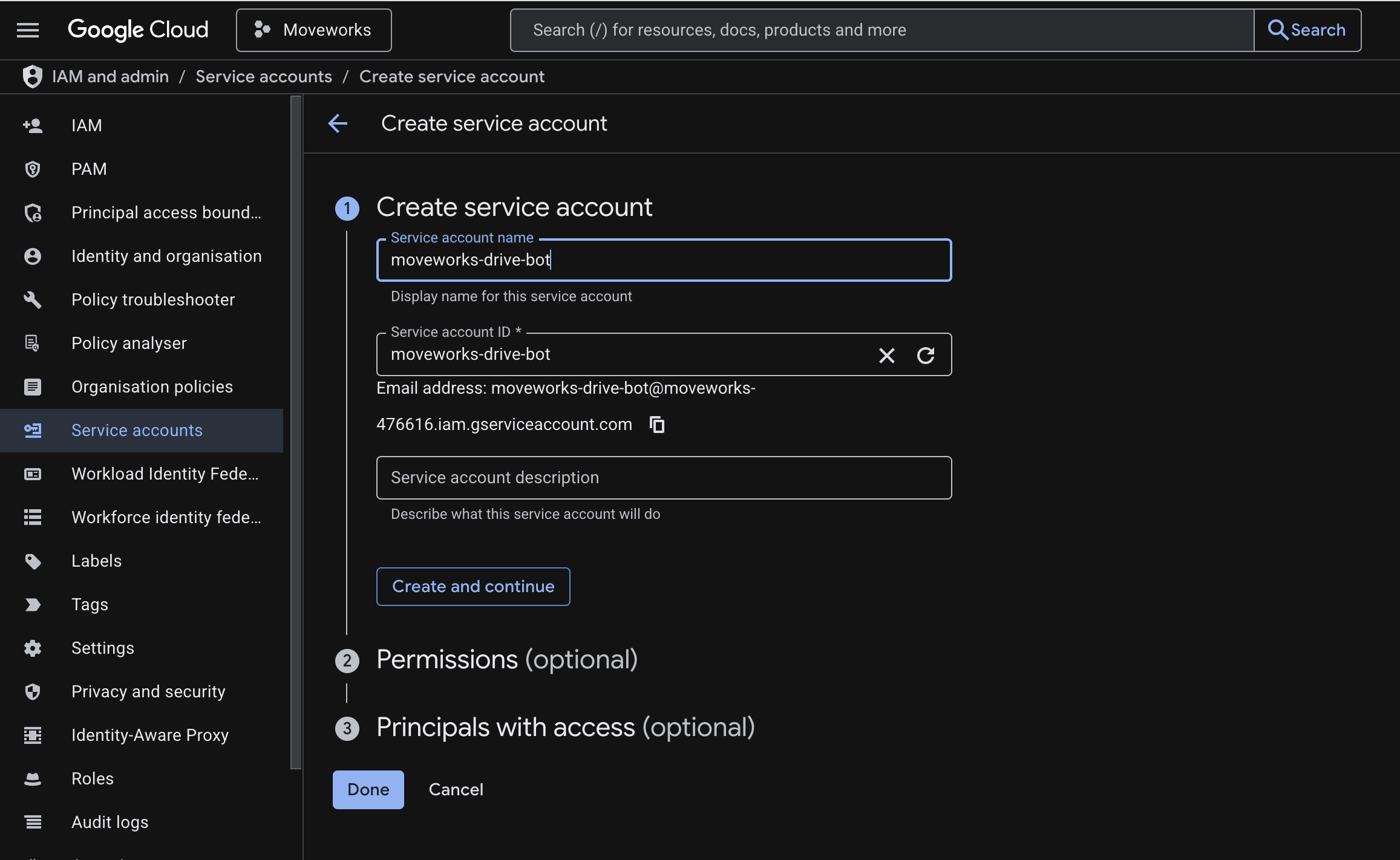1400x860 pixels.
Task: Open the Moveworks project picker
Action: pyautogui.click(x=313, y=30)
